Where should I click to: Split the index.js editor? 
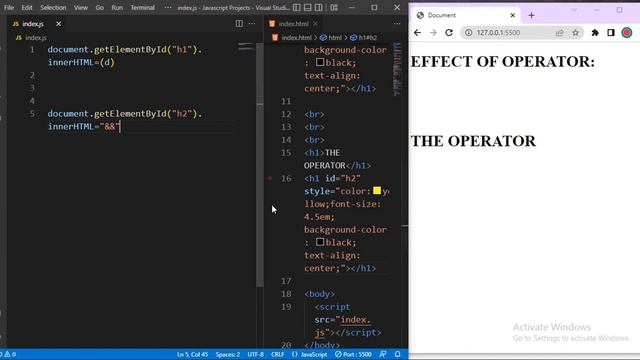click(239, 23)
